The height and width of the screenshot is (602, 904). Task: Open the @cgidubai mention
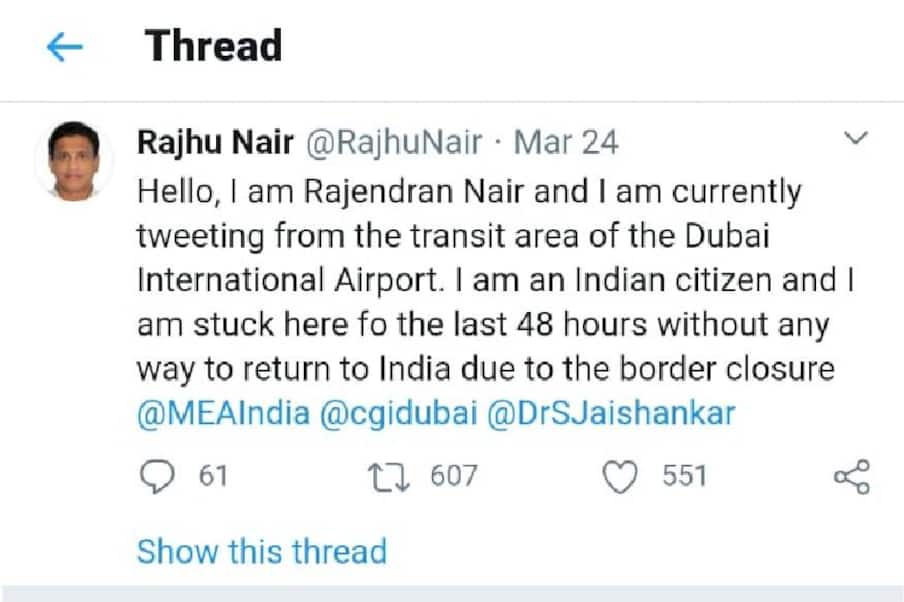tap(397, 414)
